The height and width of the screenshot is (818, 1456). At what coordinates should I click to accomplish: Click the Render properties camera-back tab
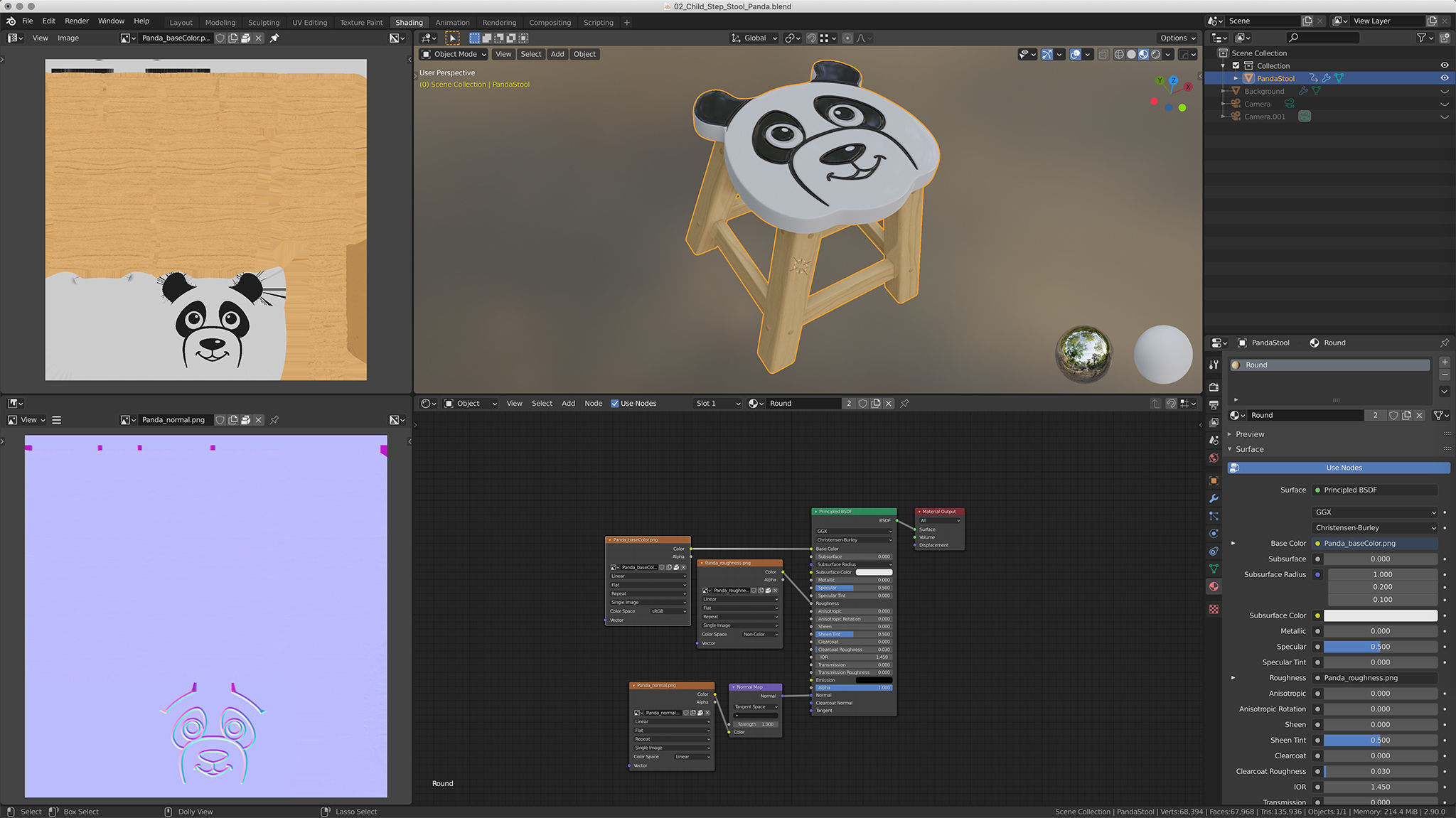[1214, 387]
